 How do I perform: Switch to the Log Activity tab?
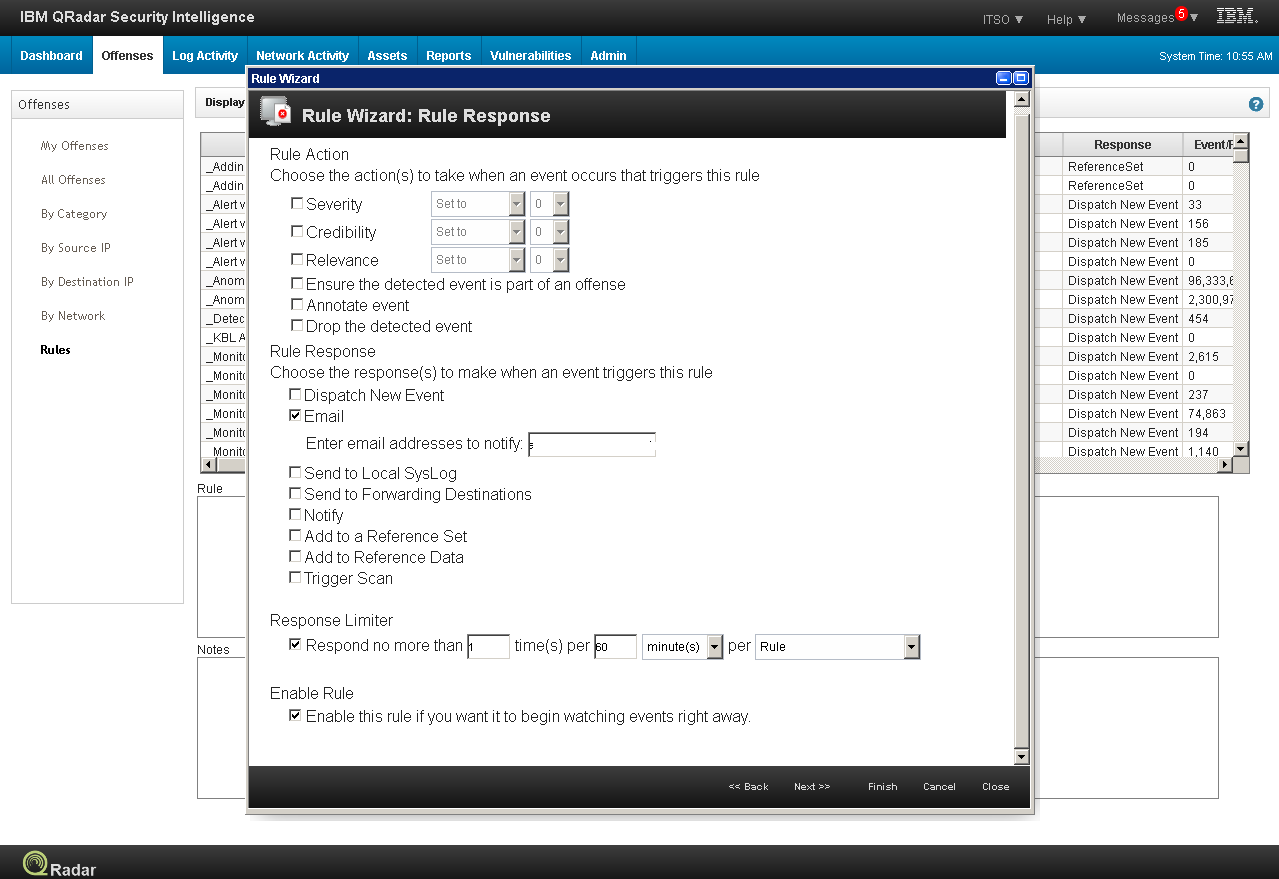click(x=205, y=55)
